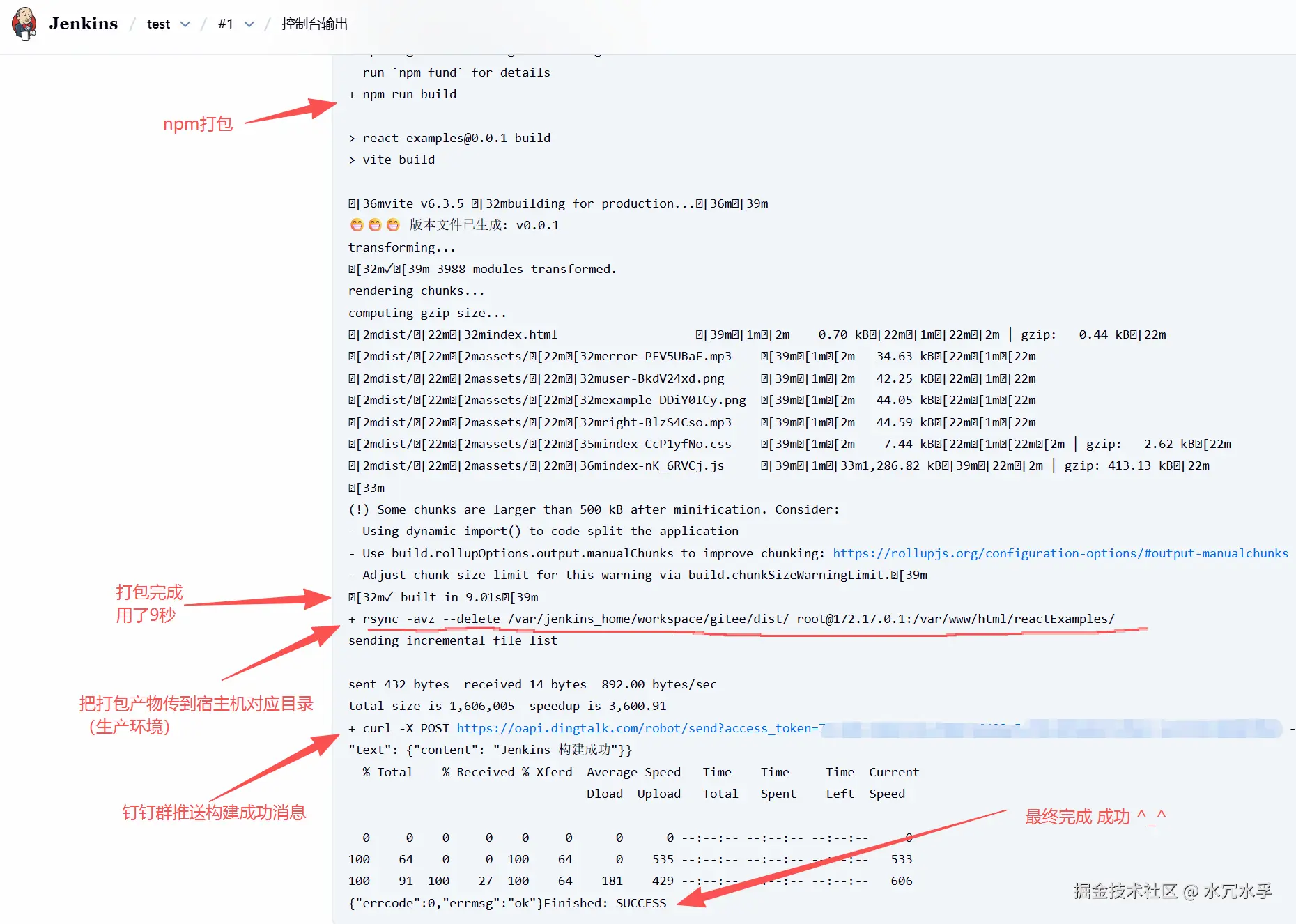This screenshot has width=1296, height=924.
Task: Expand the dropdown chevron beside '#1'
Action: point(249,24)
